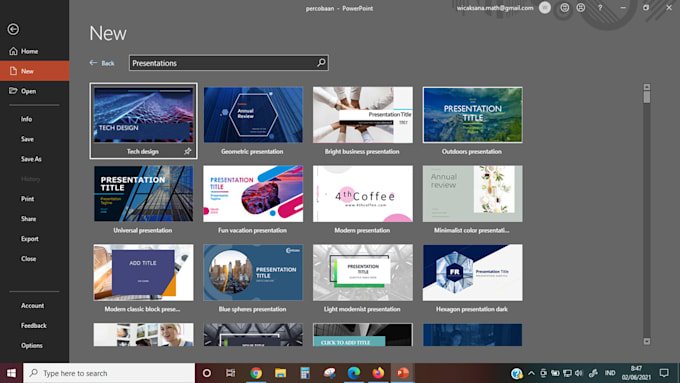The image size is (680, 383).
Task: Click the back arrow circle icon
Action: [x=13, y=29]
